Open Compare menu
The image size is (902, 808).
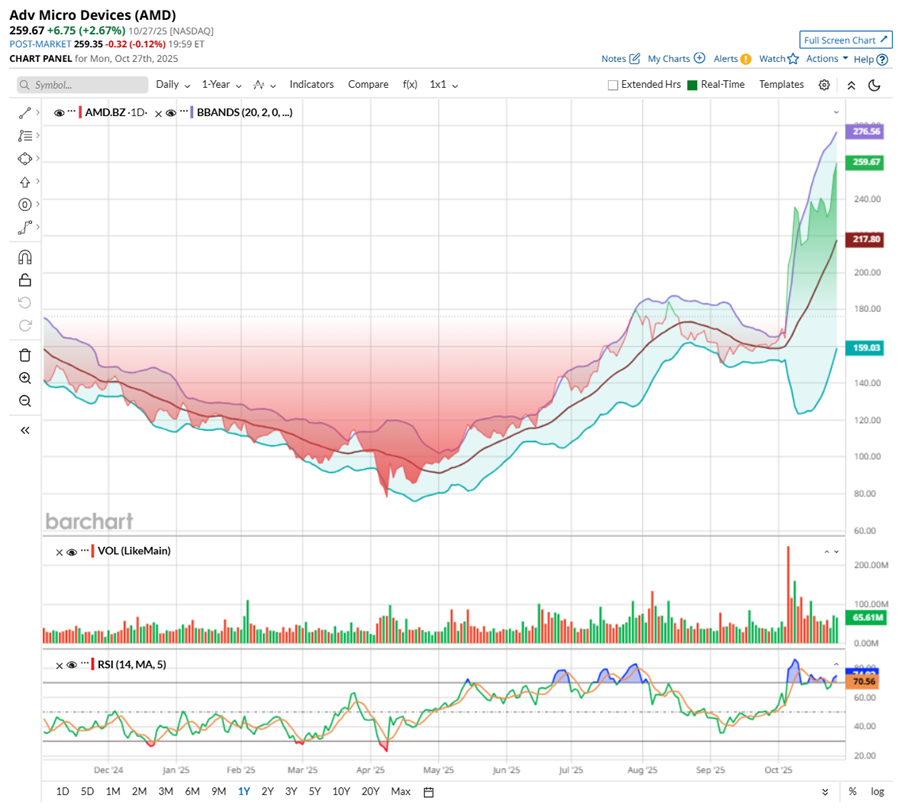(368, 85)
